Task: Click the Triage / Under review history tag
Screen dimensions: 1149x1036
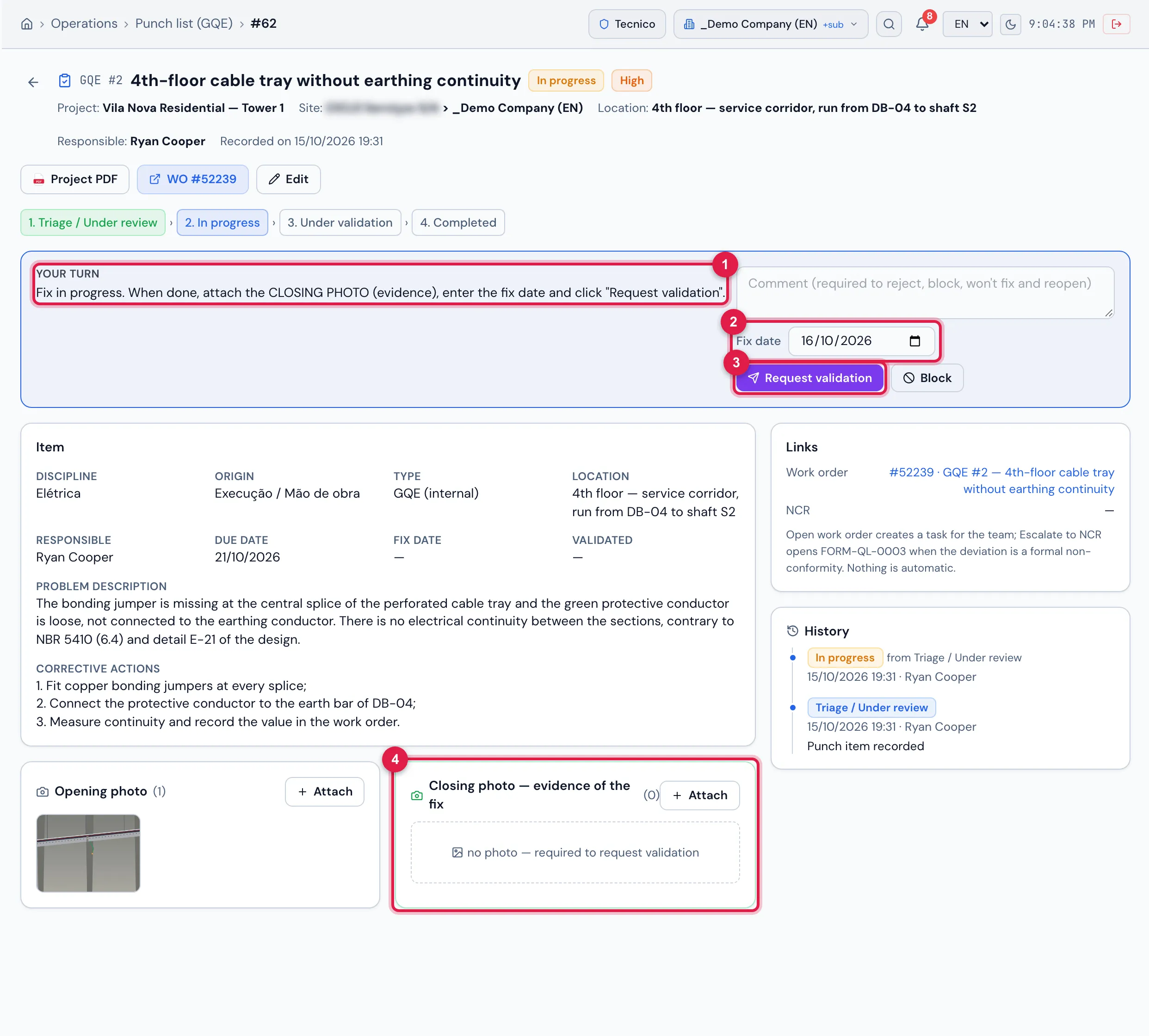Action: 871,708
